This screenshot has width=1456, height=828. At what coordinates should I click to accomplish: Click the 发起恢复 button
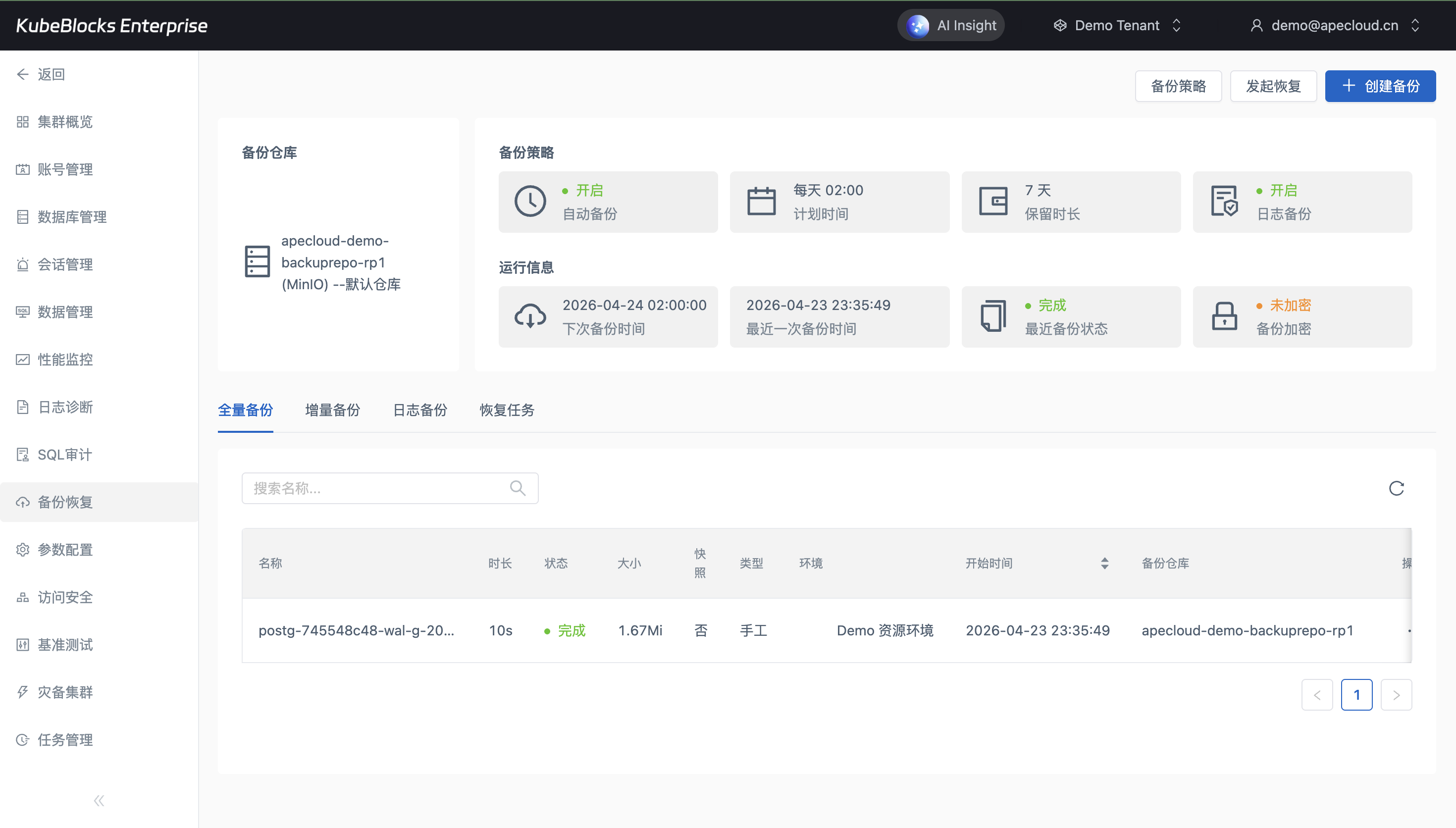1273,87
